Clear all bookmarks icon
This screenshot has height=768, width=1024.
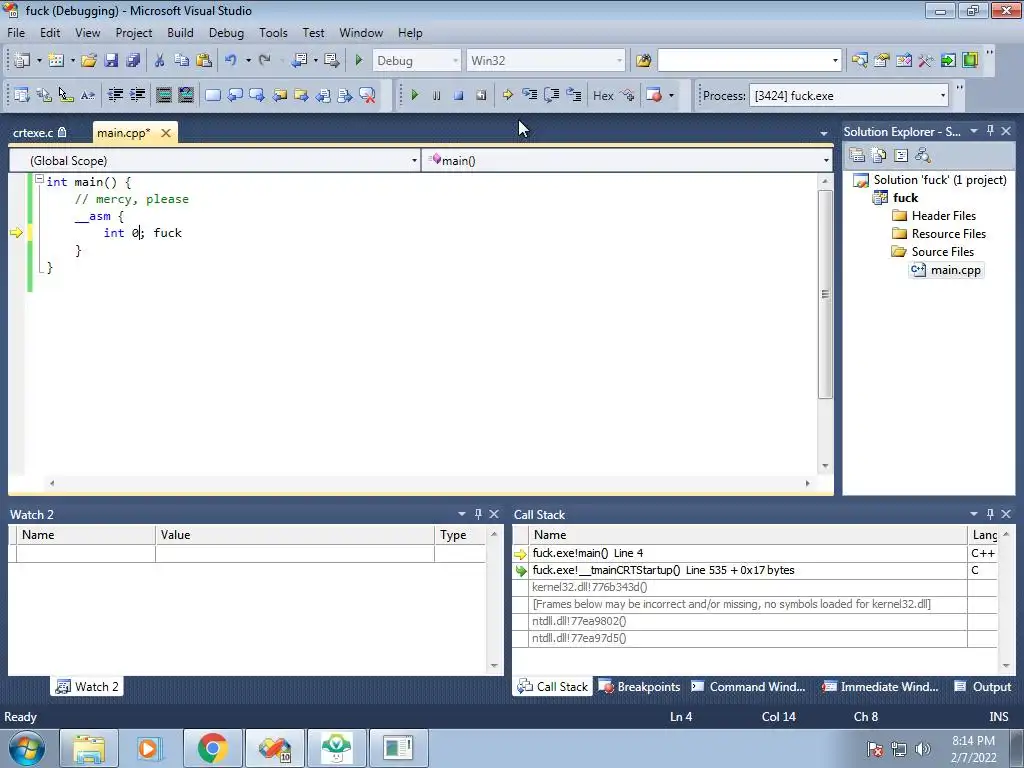(x=368, y=95)
